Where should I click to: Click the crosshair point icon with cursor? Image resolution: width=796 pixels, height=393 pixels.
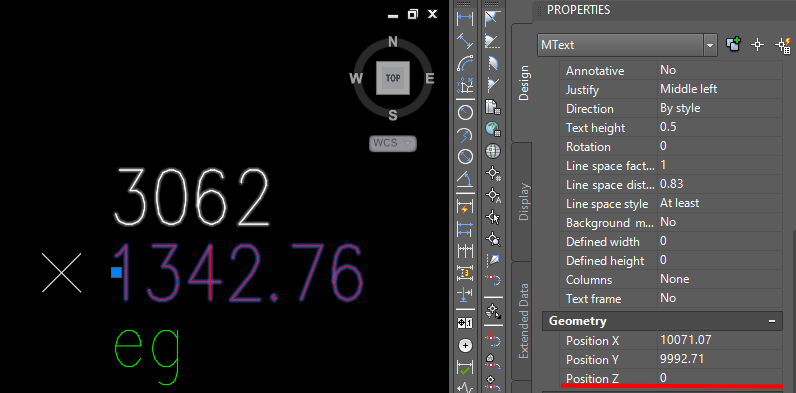tap(493, 217)
